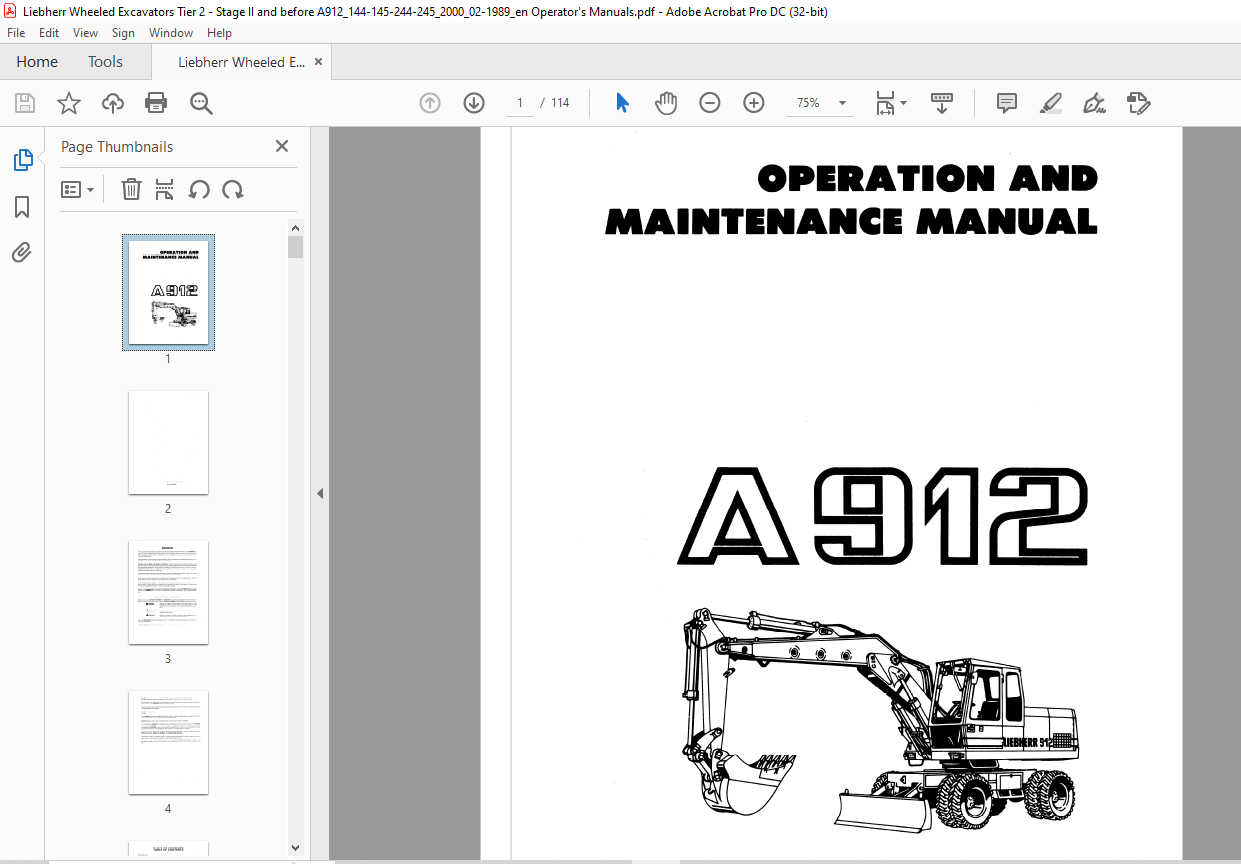Image resolution: width=1241 pixels, height=864 pixels.
Task: Delete selected page with trash icon
Action: pos(131,189)
